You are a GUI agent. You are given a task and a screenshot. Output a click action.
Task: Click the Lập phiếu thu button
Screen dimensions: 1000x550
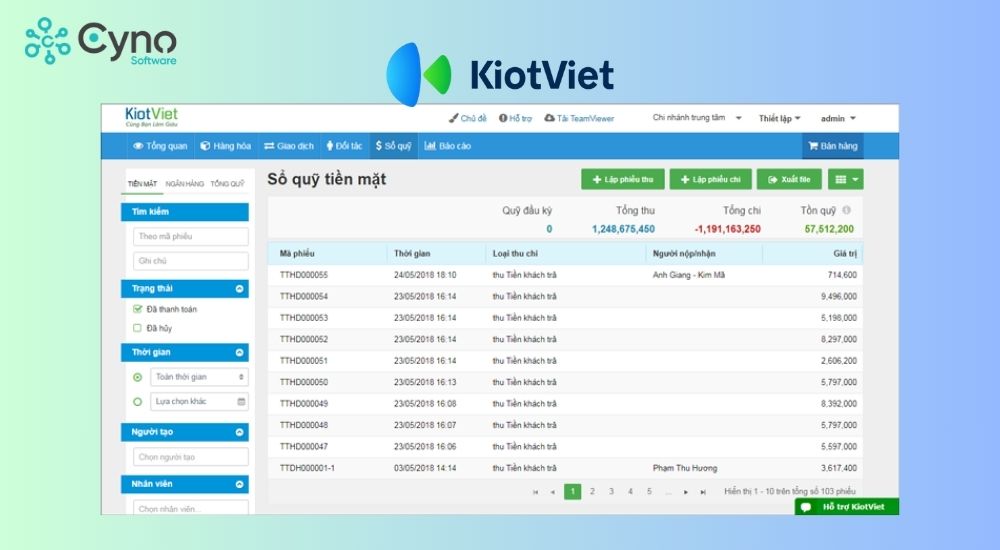(x=622, y=179)
